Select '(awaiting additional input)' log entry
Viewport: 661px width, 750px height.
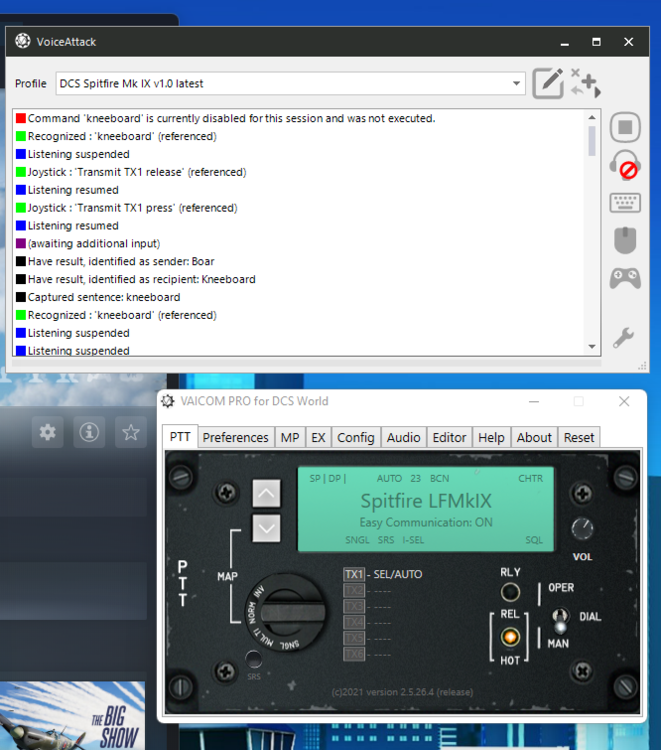[x=88, y=244]
